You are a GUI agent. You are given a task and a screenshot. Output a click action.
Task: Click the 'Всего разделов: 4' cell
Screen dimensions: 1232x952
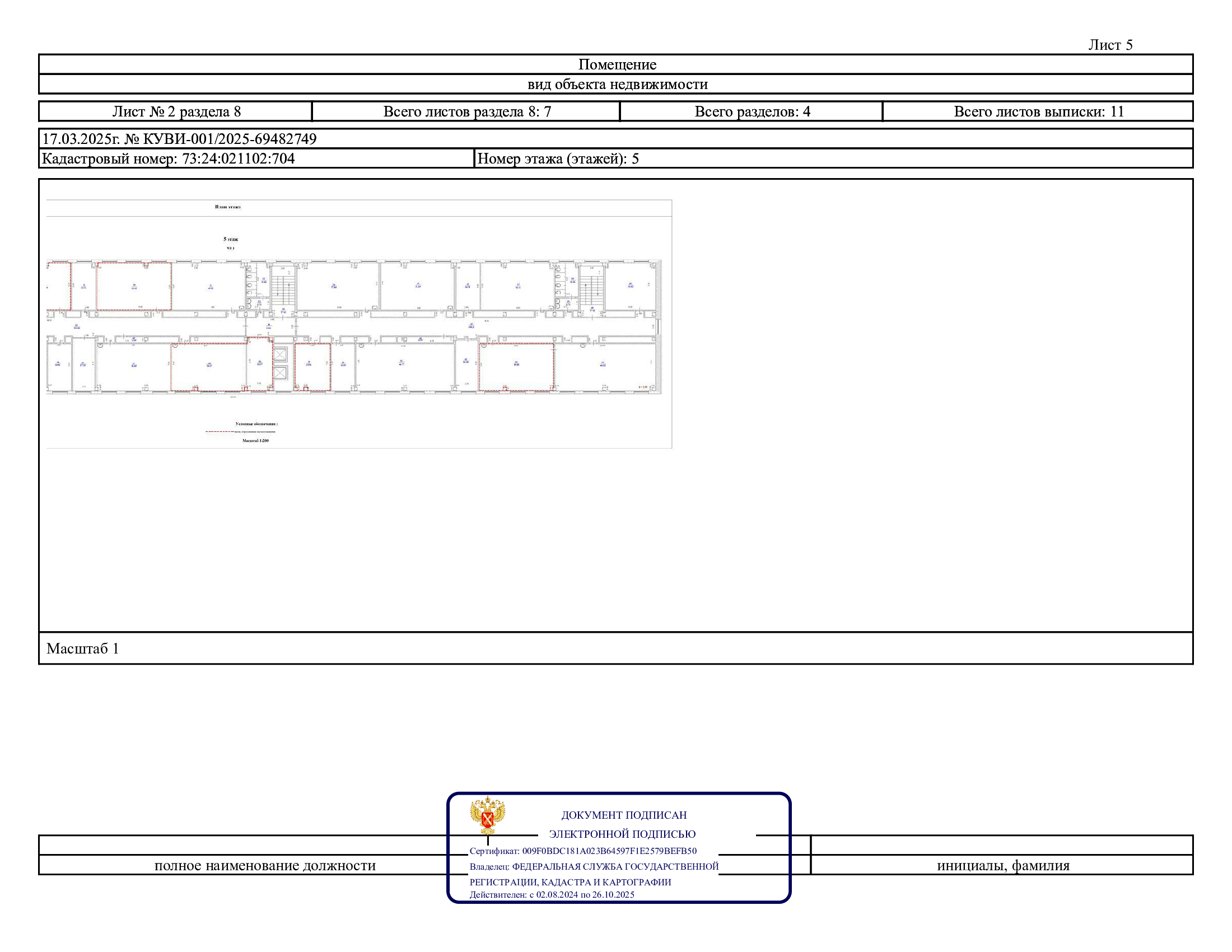pyautogui.click(x=752, y=111)
